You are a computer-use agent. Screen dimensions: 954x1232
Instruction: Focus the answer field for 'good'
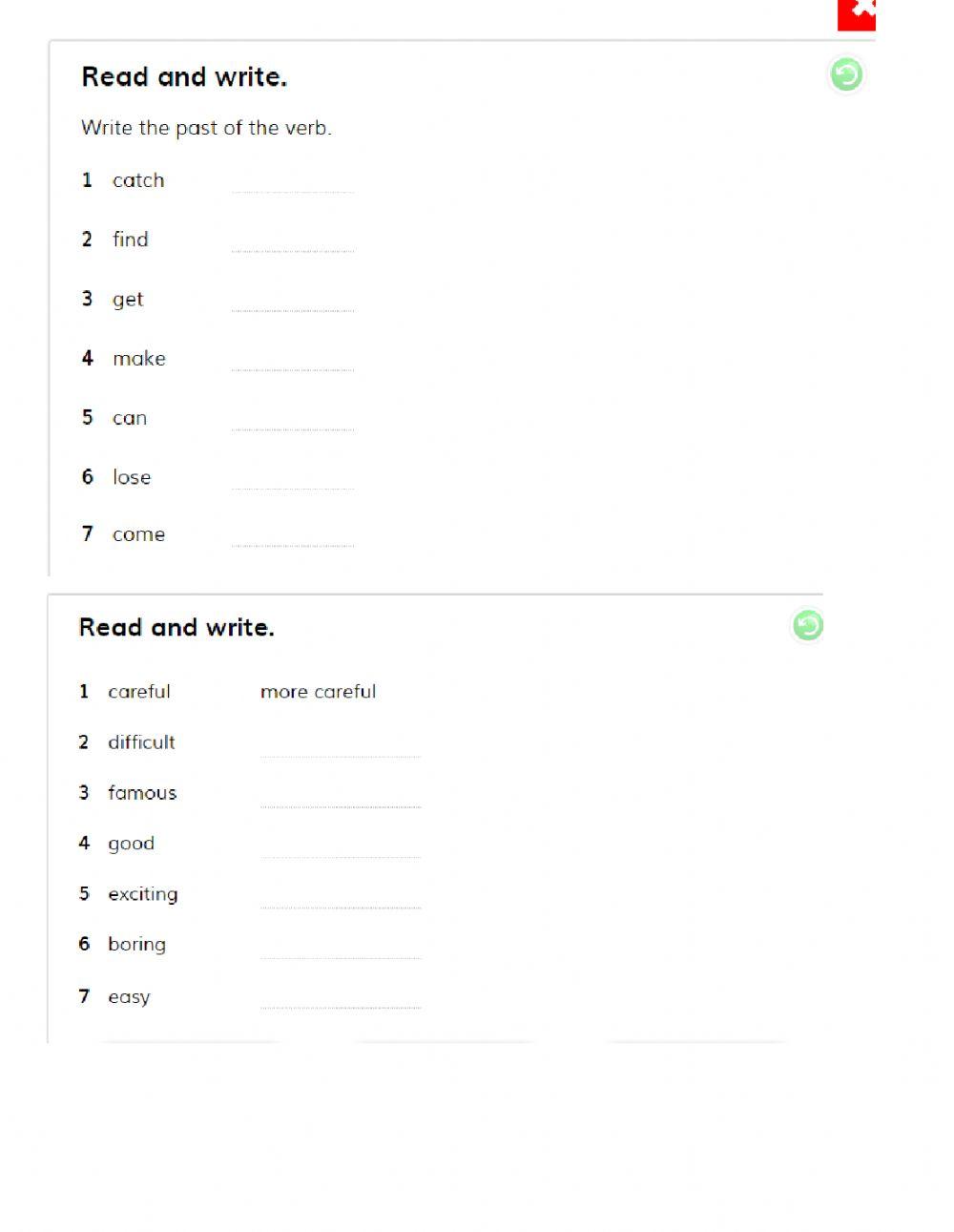[x=340, y=846]
